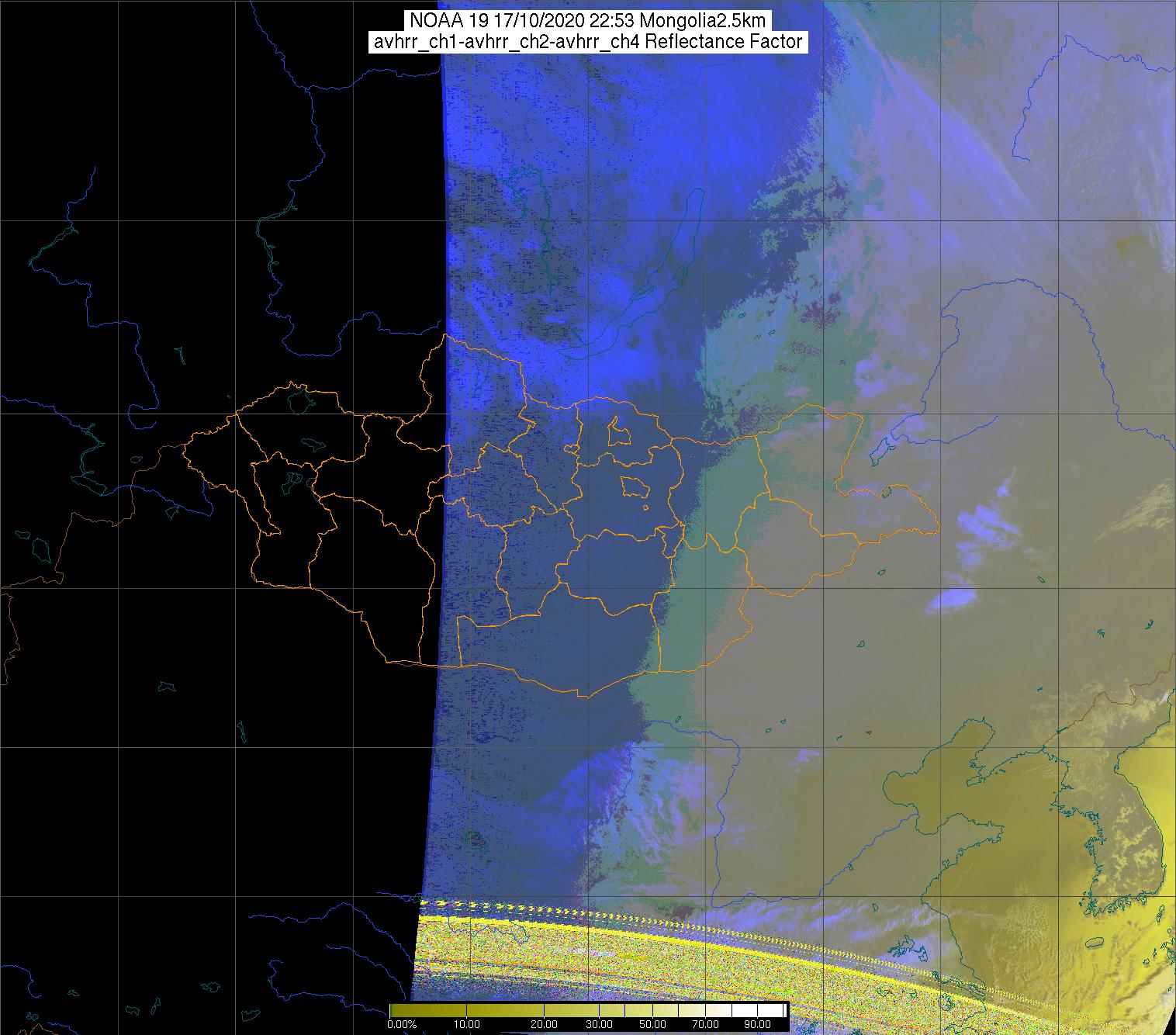Click the "30.00" label on the color scale
Screen dimensions: 1176x1035
point(600,1024)
